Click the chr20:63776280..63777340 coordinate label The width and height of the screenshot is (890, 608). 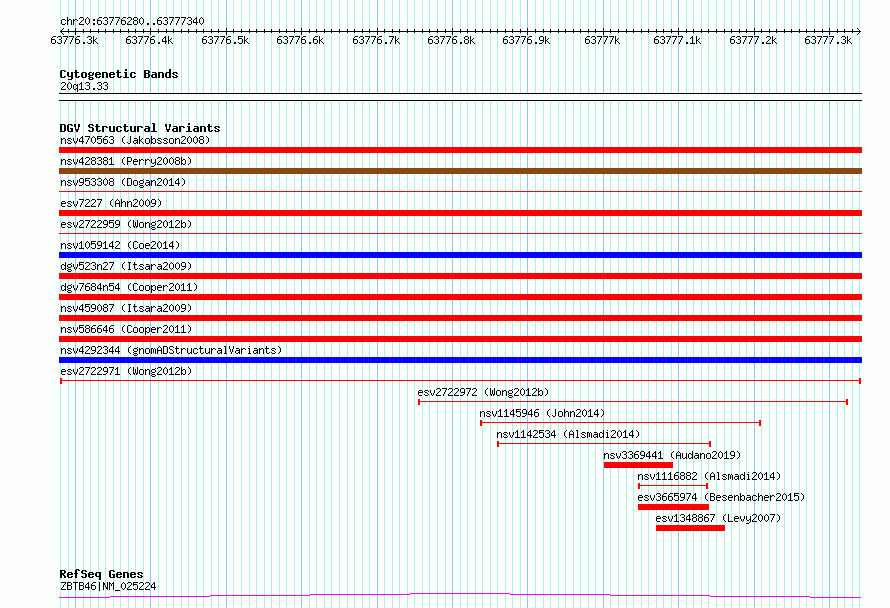(x=132, y=21)
